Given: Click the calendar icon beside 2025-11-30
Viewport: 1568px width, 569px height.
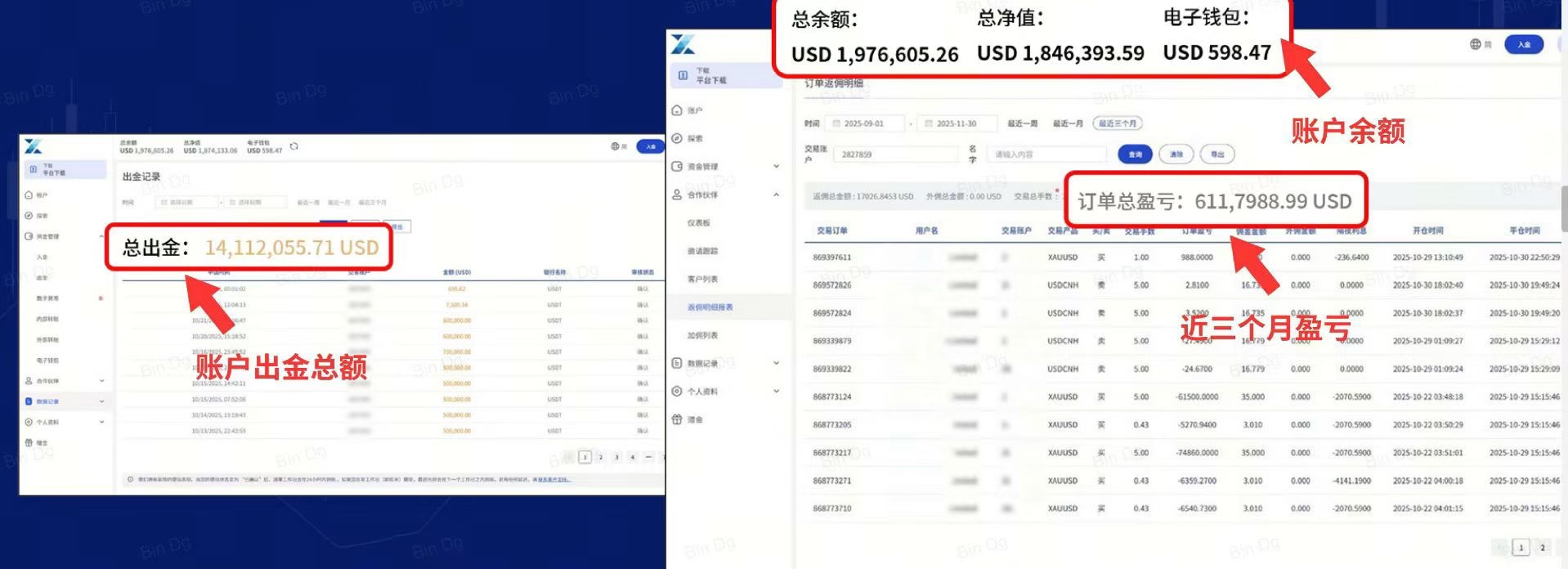Looking at the screenshot, I should pos(929,123).
